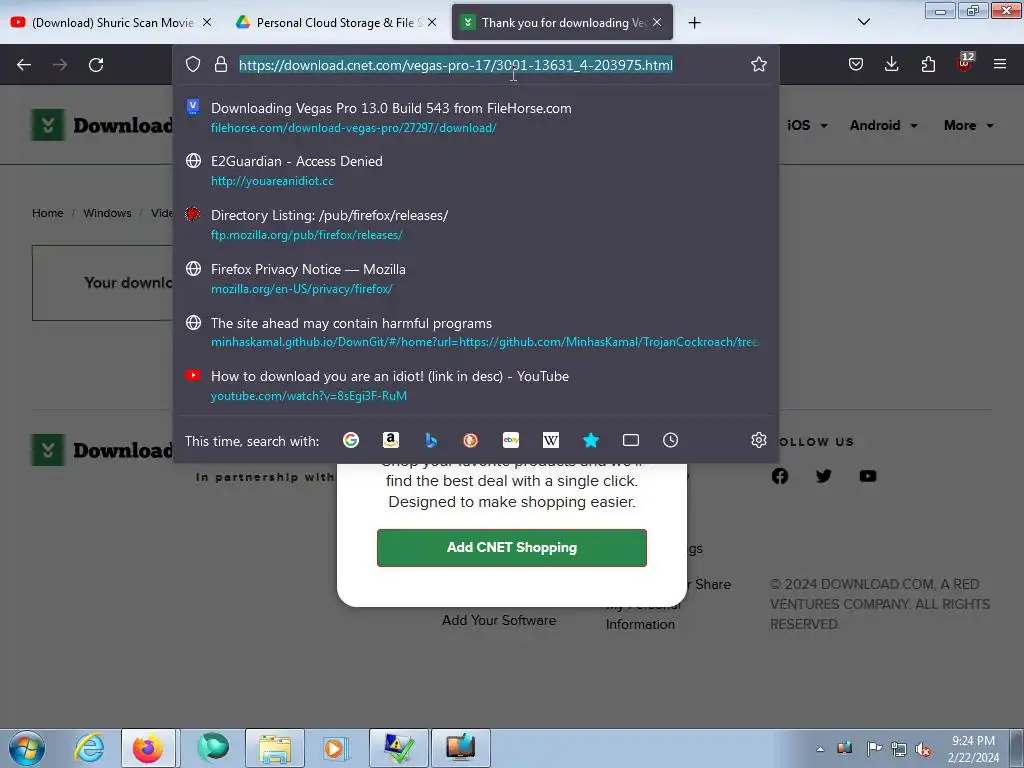Open the Facebook follow icon
This screenshot has height=768, width=1024.
pyautogui.click(x=780, y=476)
